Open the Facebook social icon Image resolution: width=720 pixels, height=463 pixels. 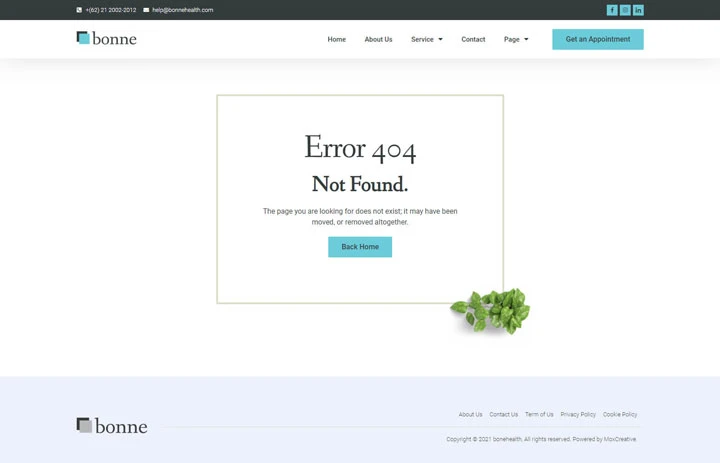pos(612,10)
